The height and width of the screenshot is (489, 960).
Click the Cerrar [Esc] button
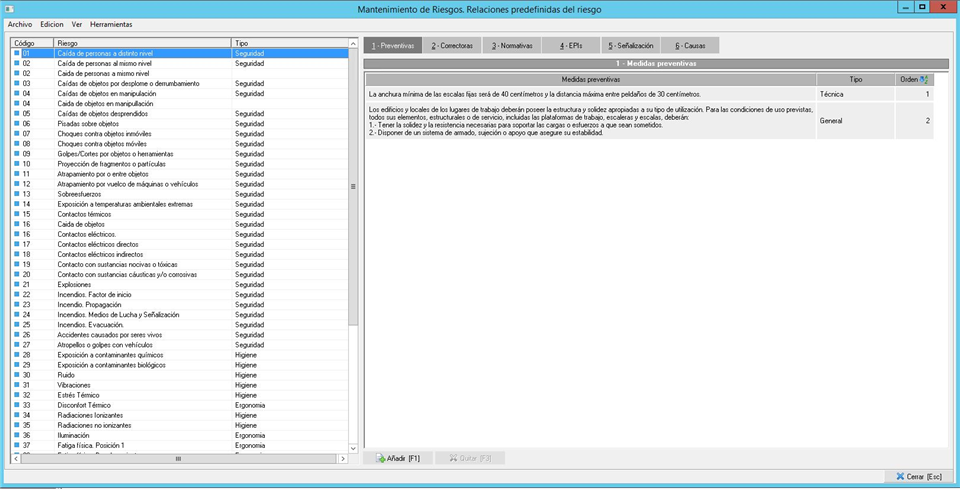click(x=918, y=476)
